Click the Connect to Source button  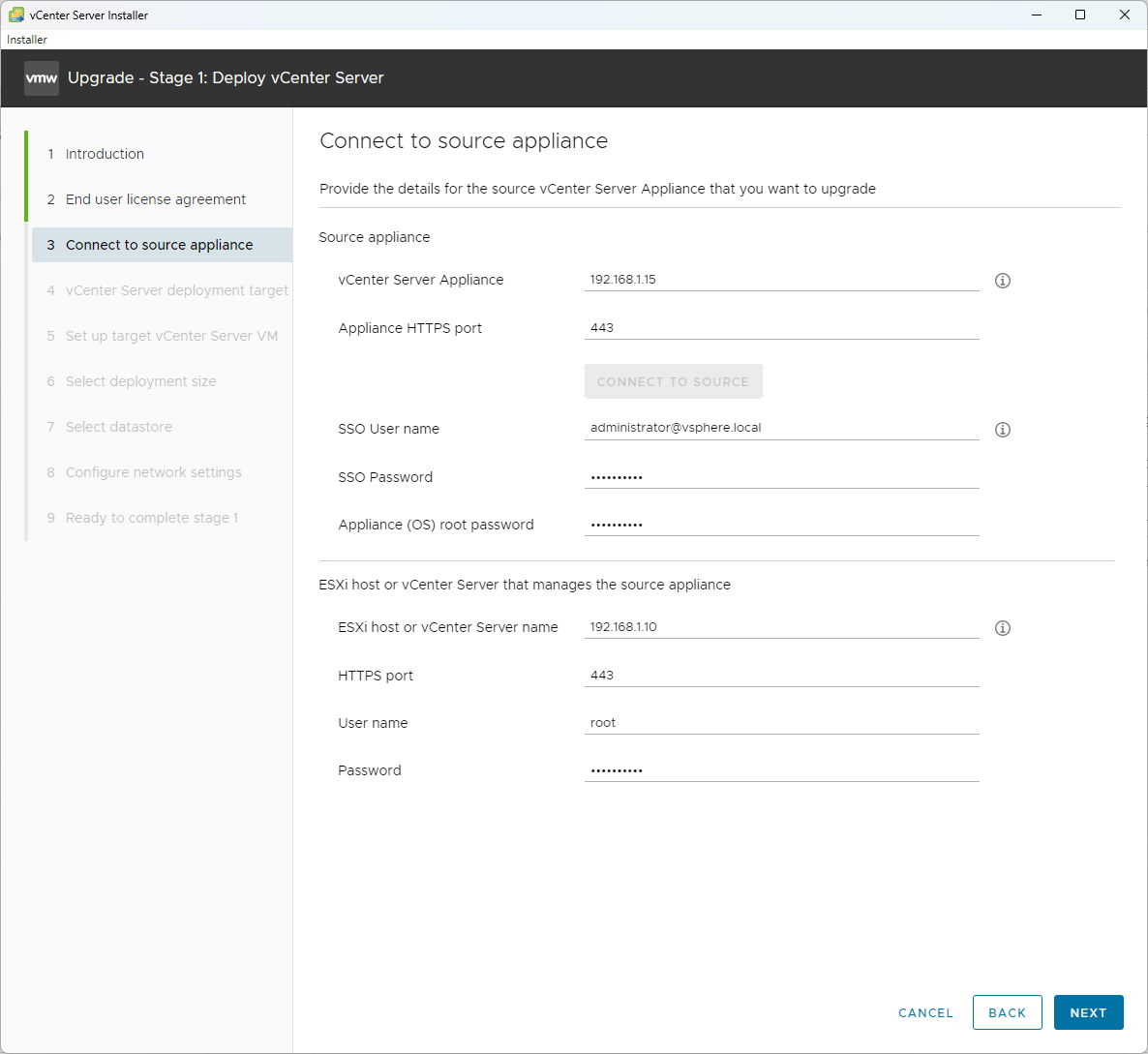[673, 381]
